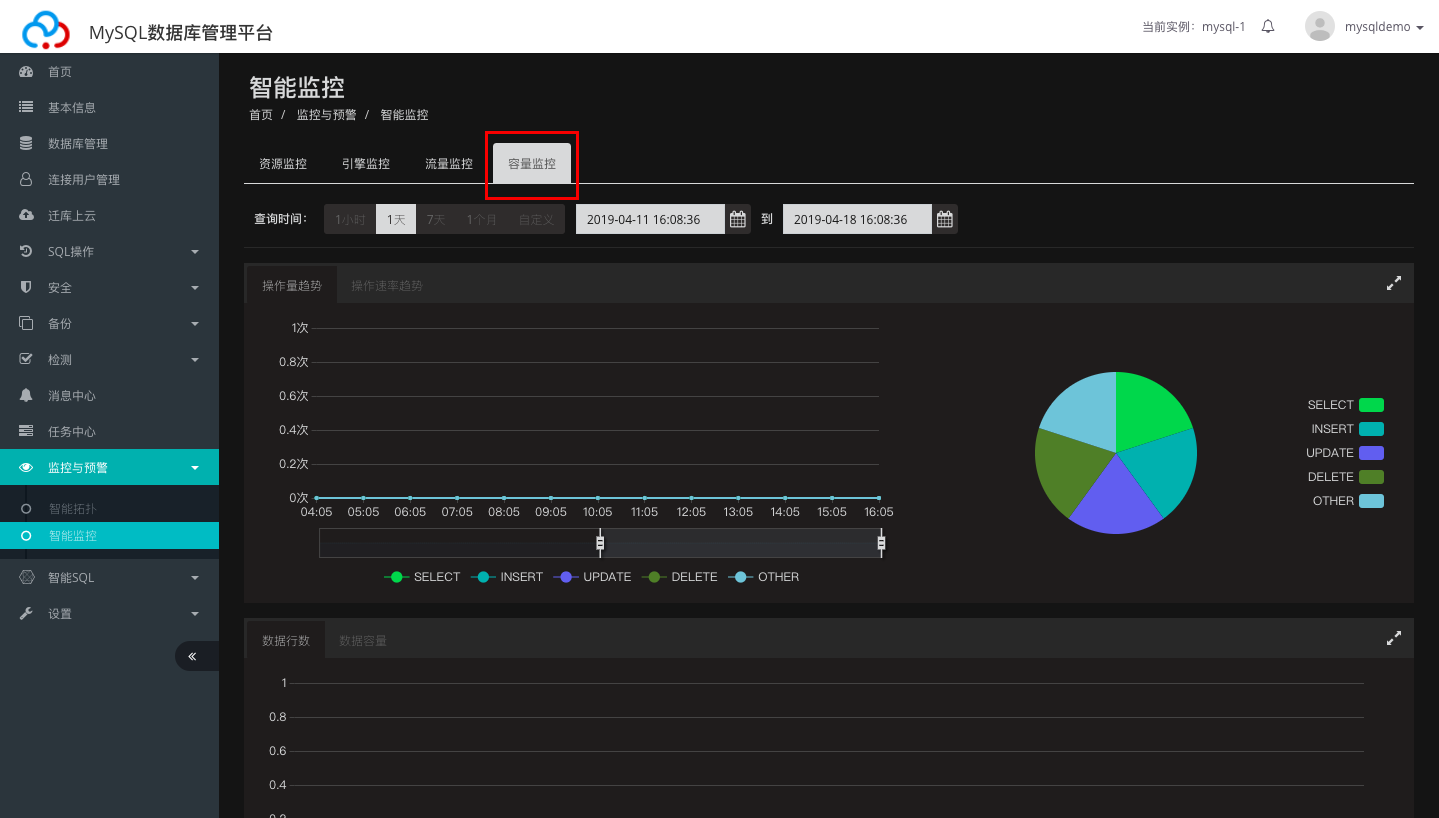Toggle OTHER series in line chart legend
Viewport: 1439px width, 818px height.
[764, 577]
